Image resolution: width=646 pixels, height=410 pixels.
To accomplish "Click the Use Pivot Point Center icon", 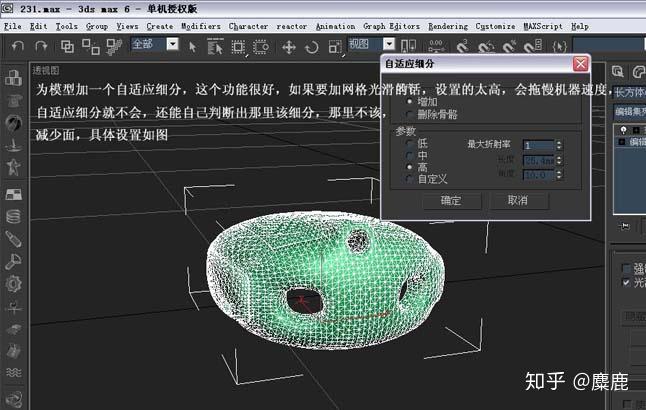I will point(408,46).
